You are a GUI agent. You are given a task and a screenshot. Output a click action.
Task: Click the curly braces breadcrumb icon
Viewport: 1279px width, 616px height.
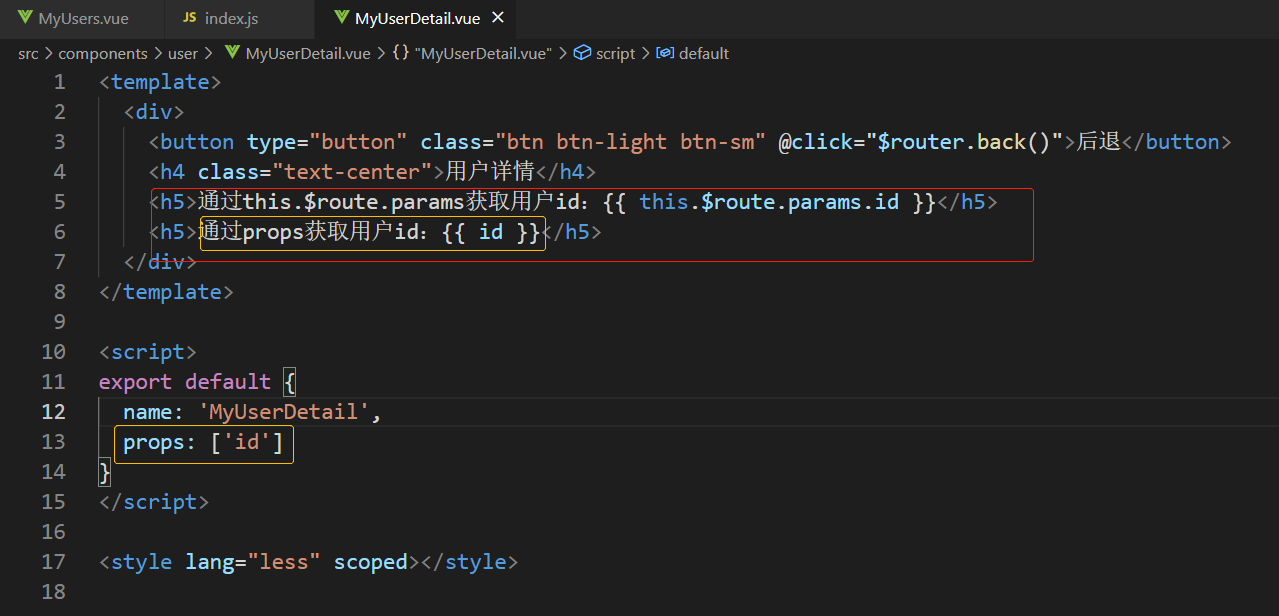pyautogui.click(x=400, y=53)
